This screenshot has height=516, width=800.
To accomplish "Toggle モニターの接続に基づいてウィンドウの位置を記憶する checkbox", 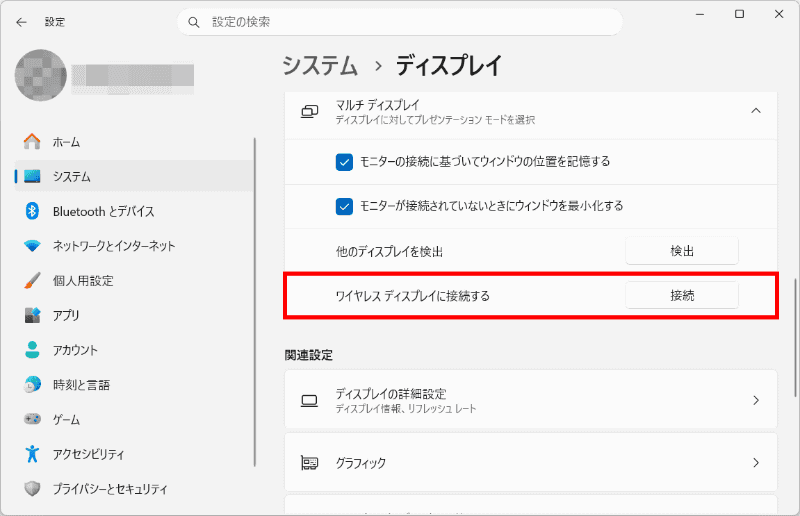I will (344, 162).
